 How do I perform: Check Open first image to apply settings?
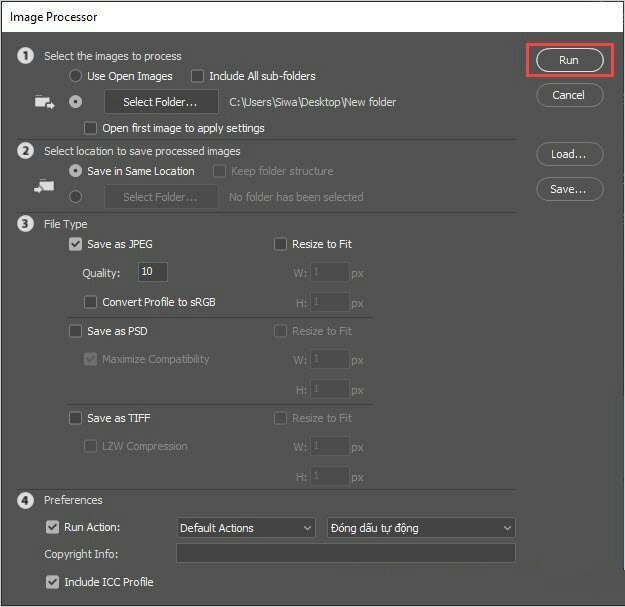92,128
